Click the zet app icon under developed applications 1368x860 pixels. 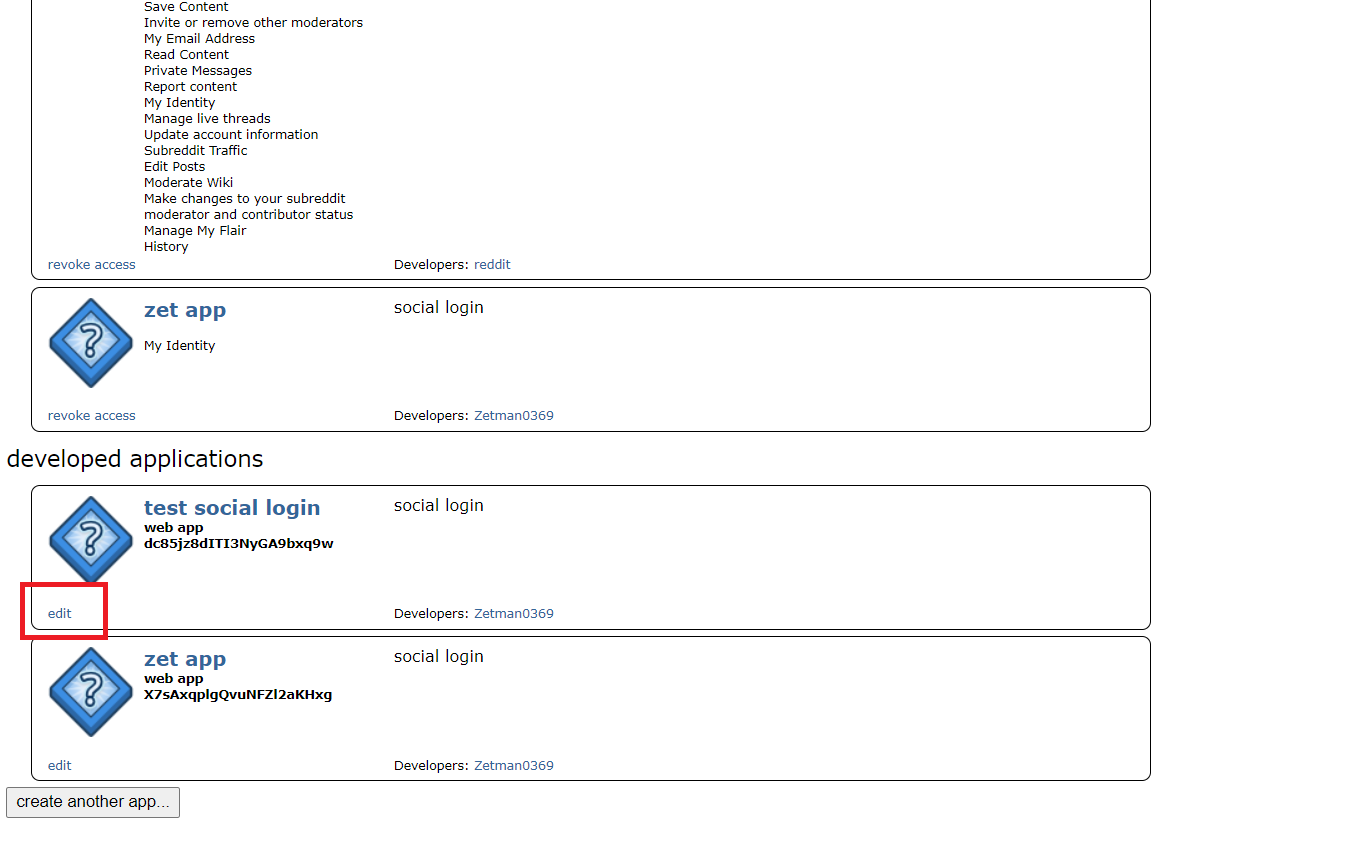(90, 691)
